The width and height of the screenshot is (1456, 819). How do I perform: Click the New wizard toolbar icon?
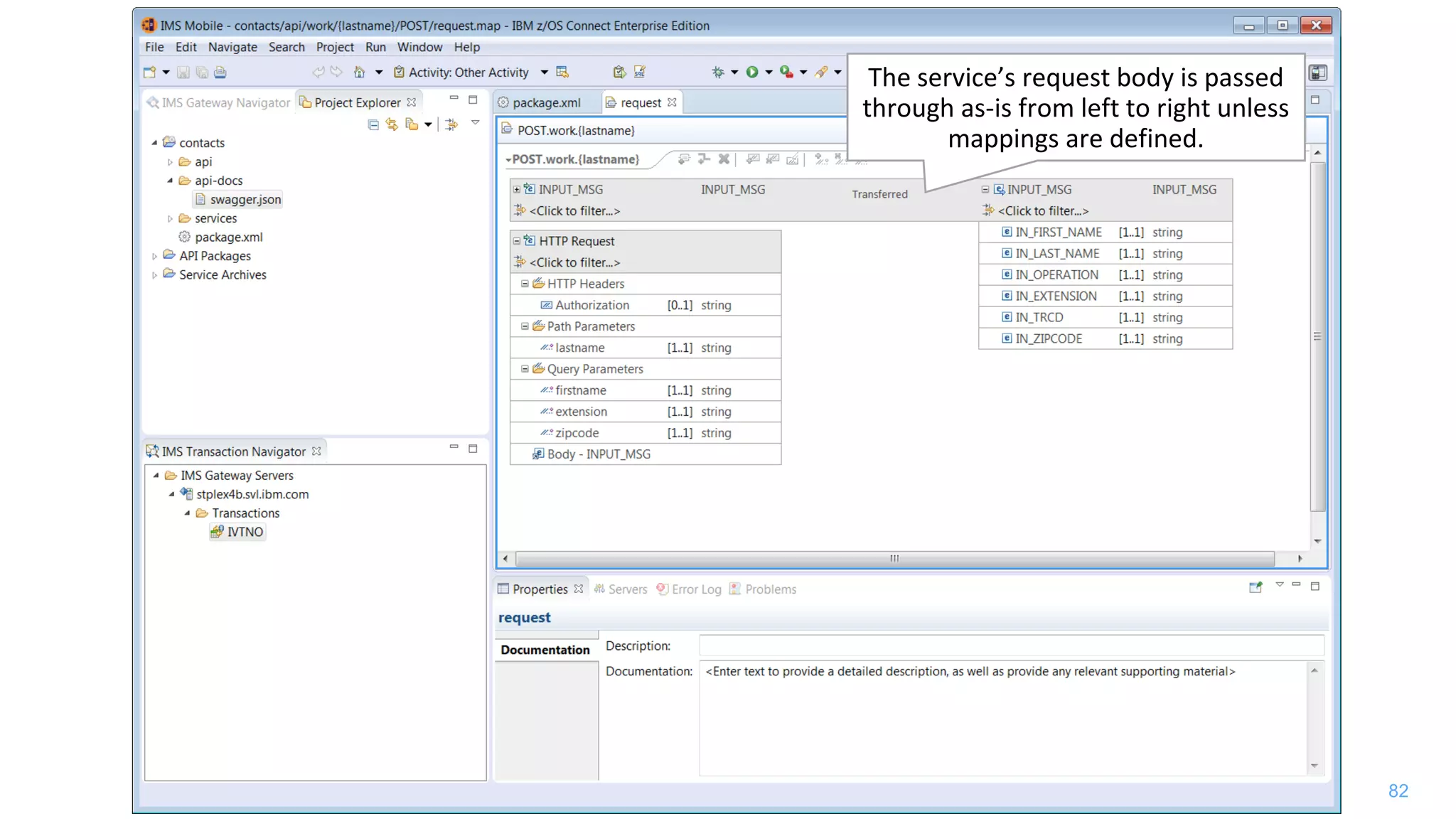(x=149, y=72)
